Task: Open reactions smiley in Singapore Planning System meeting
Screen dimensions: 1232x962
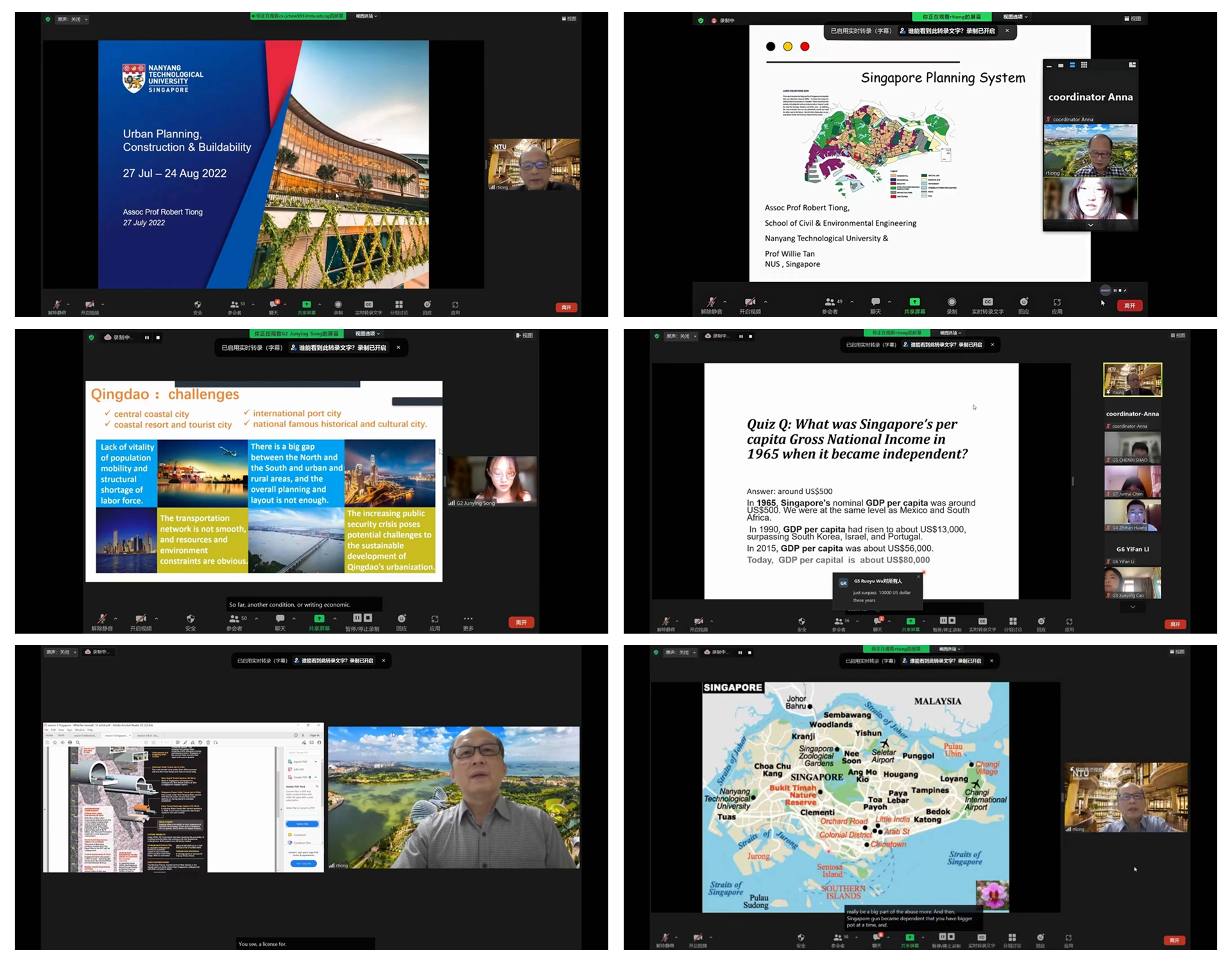Action: click(x=1023, y=302)
